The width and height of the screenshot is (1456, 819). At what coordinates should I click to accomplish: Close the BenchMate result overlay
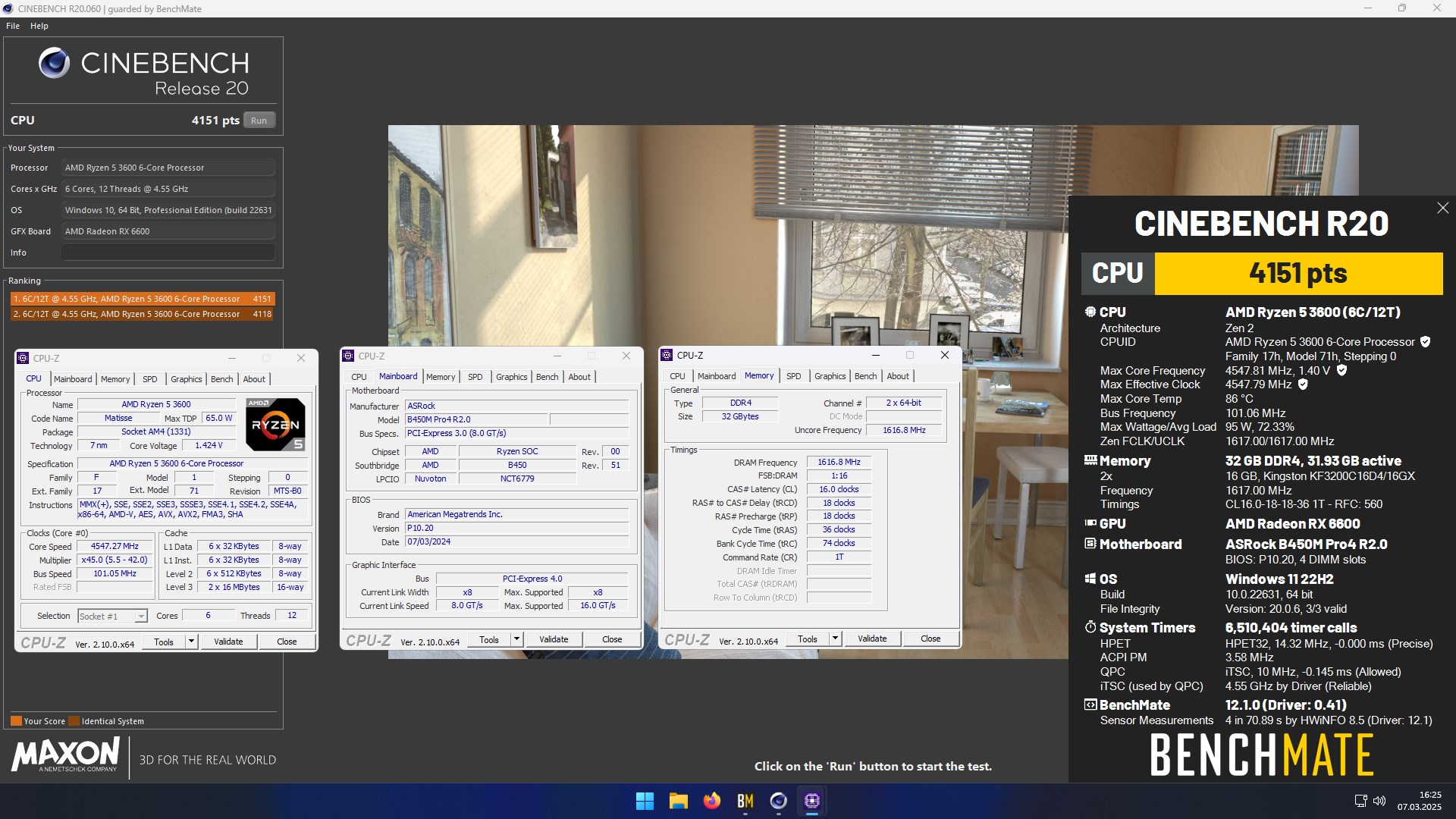pyautogui.click(x=1442, y=208)
